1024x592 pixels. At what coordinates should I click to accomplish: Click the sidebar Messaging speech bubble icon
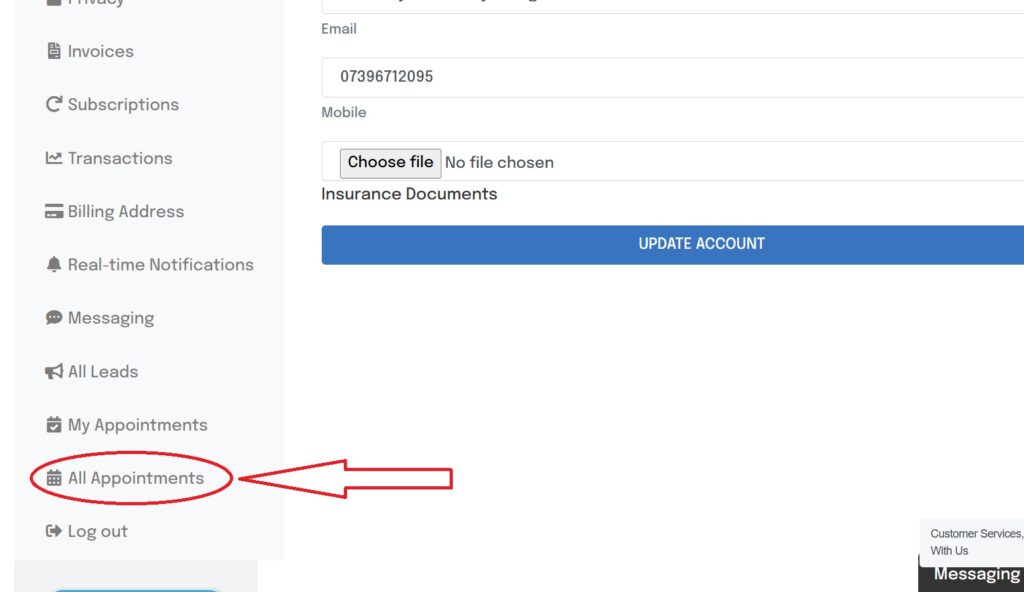pos(54,318)
